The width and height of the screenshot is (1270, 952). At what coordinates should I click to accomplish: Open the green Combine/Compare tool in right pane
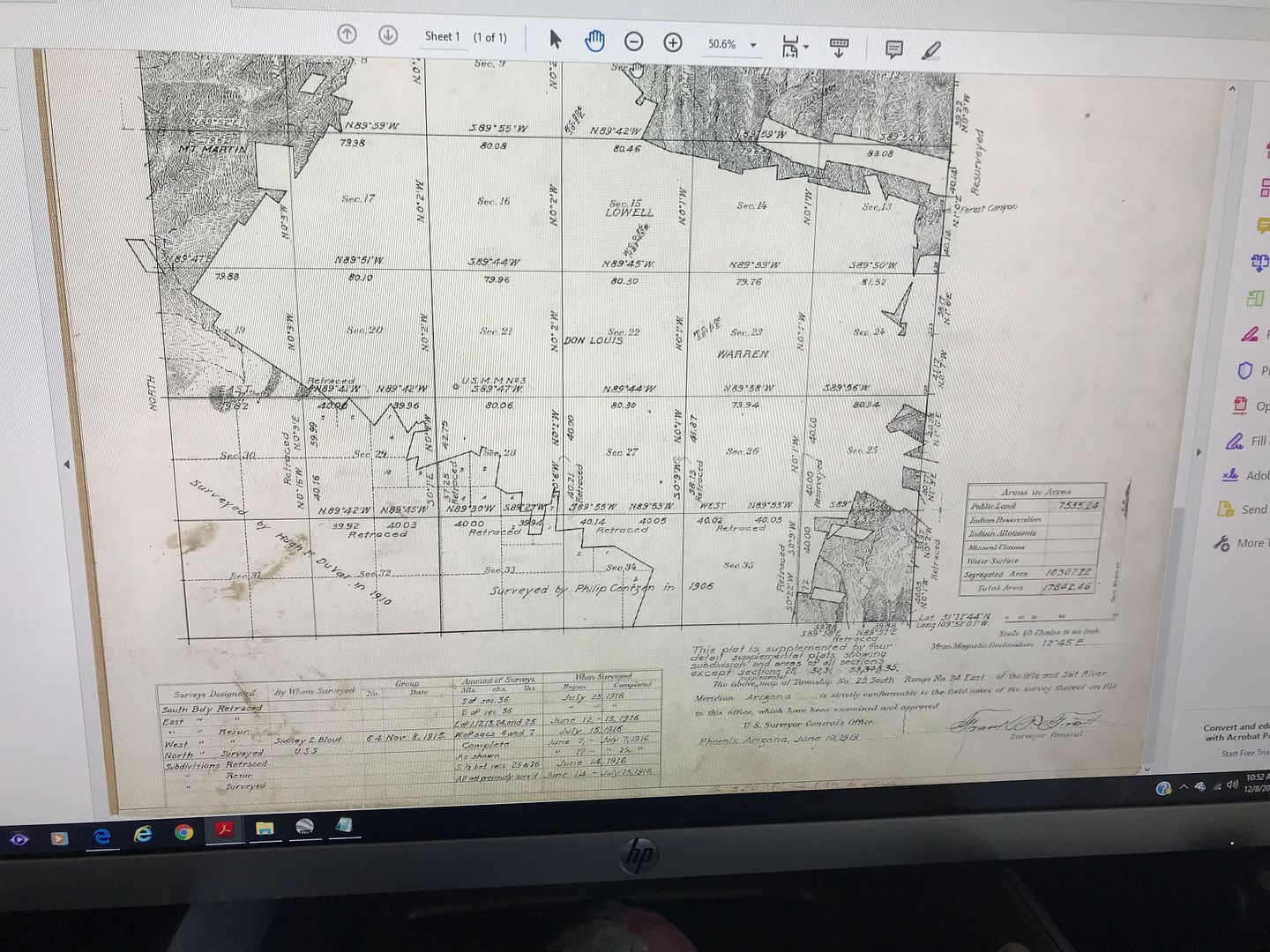[1256, 298]
